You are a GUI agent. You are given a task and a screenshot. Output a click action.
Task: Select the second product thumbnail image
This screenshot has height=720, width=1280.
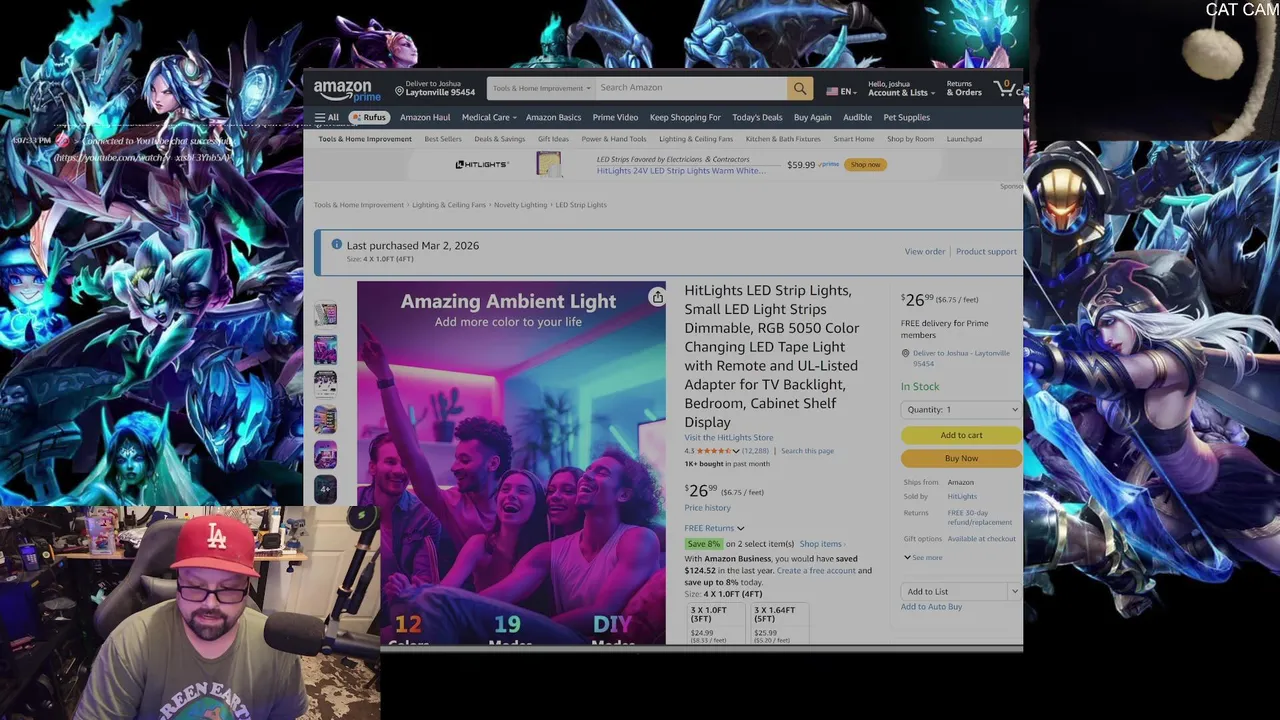(325, 350)
